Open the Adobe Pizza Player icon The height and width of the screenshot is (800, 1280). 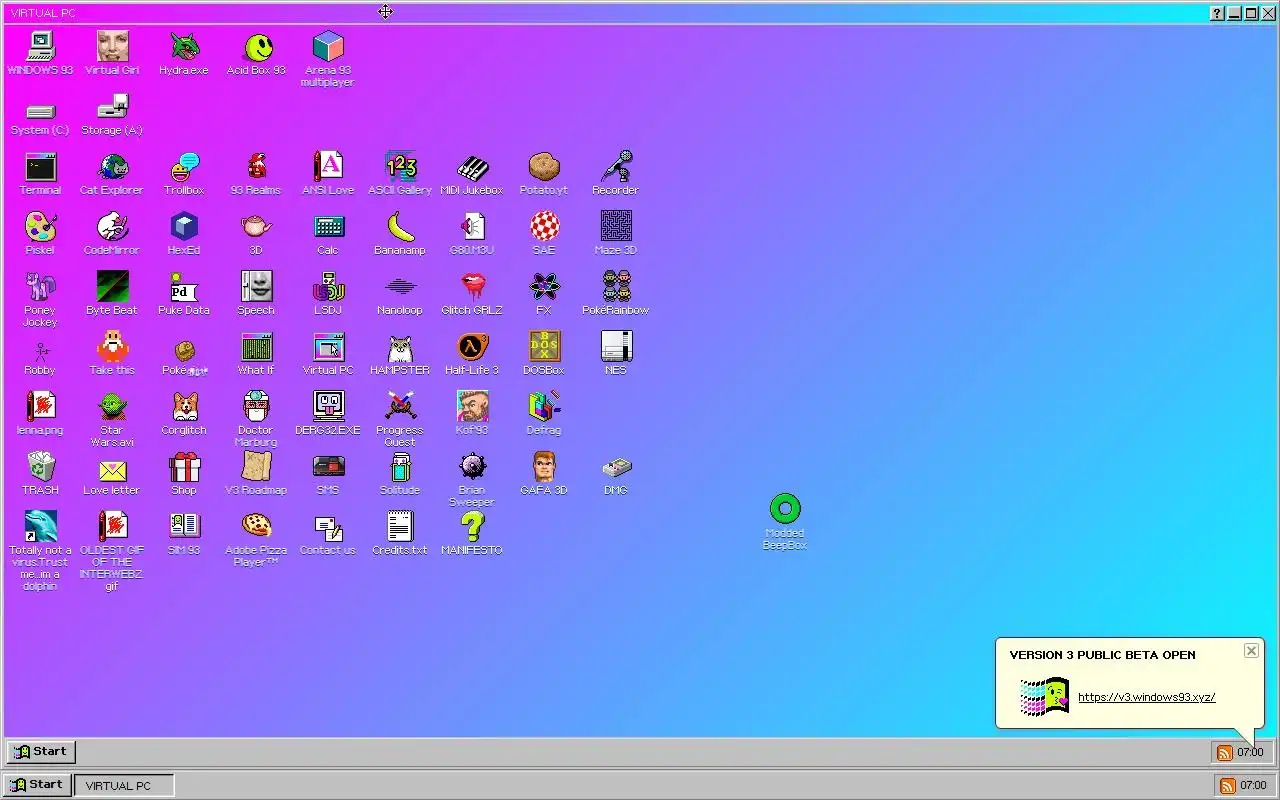[256, 539]
